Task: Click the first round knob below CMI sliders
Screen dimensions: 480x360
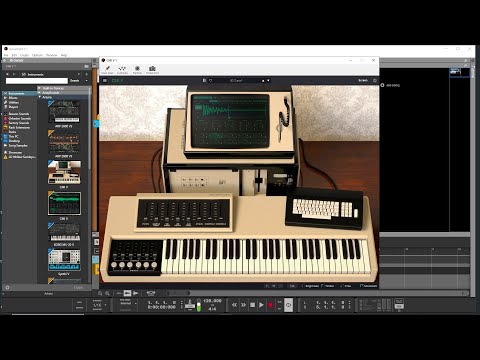Action: [x=114, y=265]
